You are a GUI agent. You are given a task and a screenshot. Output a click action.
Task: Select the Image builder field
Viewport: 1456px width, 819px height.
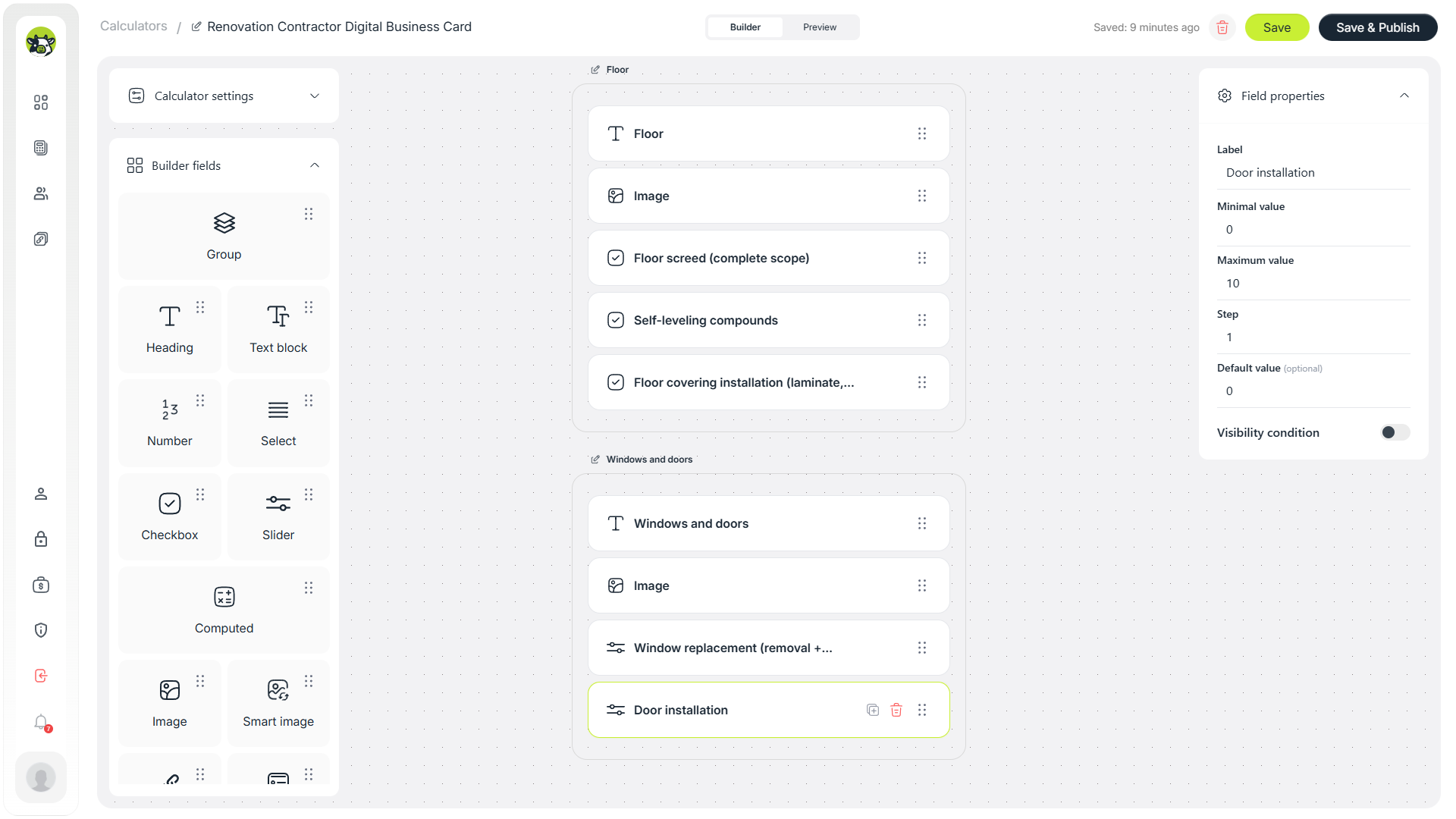click(170, 703)
